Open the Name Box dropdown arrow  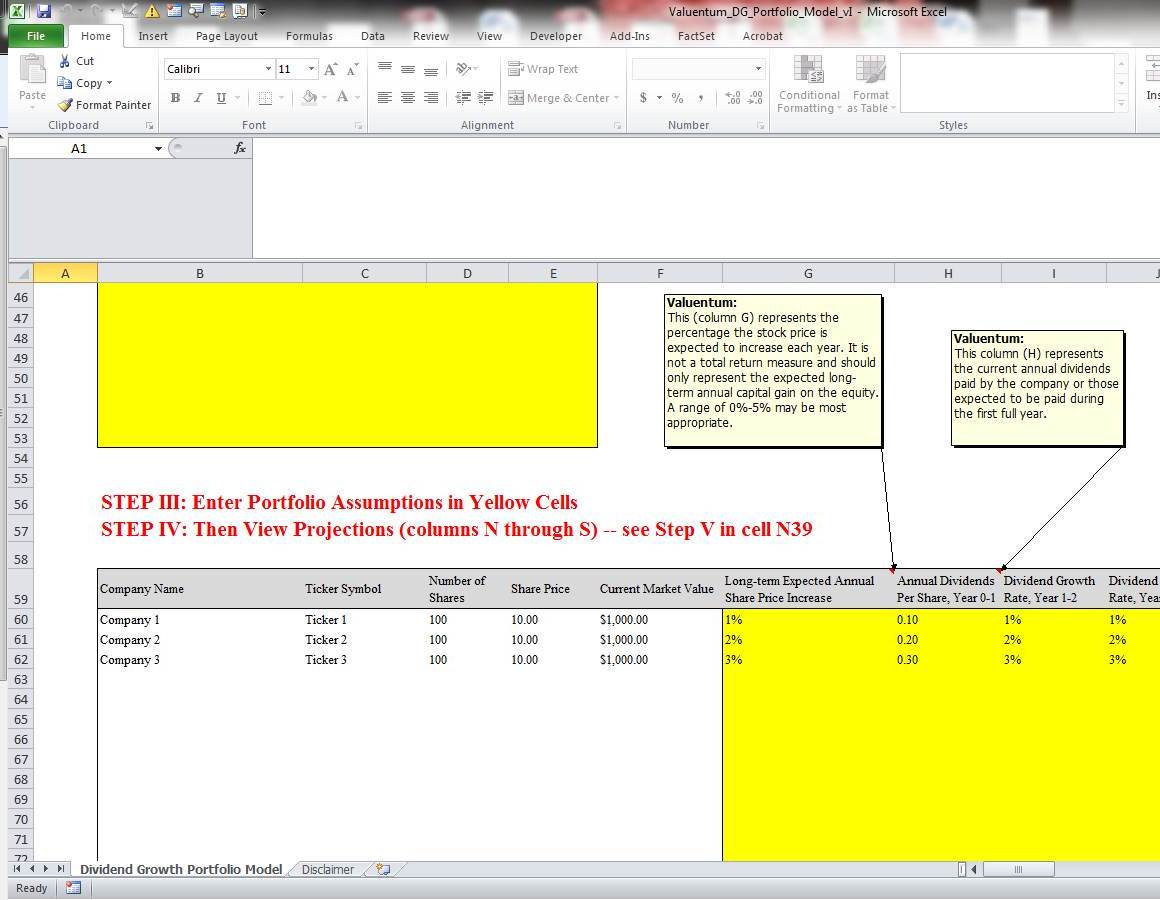point(158,149)
